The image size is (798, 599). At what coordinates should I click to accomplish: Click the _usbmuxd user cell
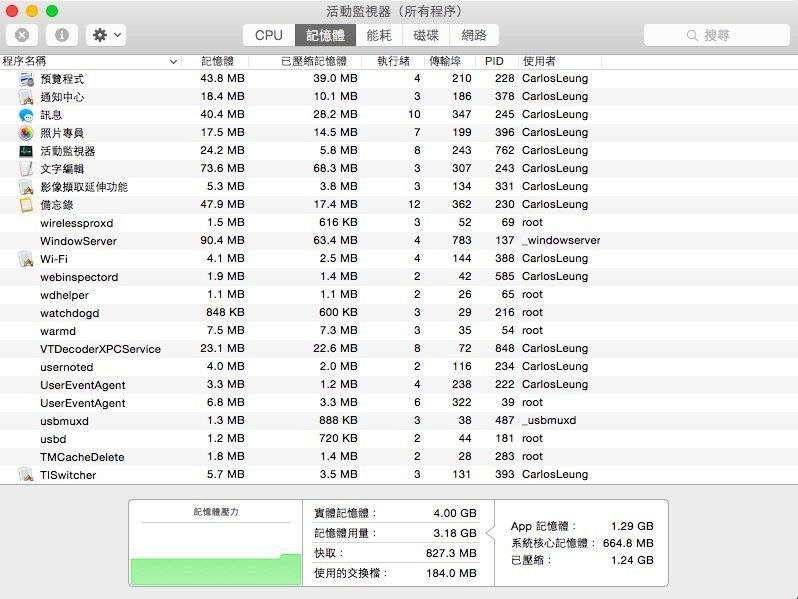click(549, 420)
